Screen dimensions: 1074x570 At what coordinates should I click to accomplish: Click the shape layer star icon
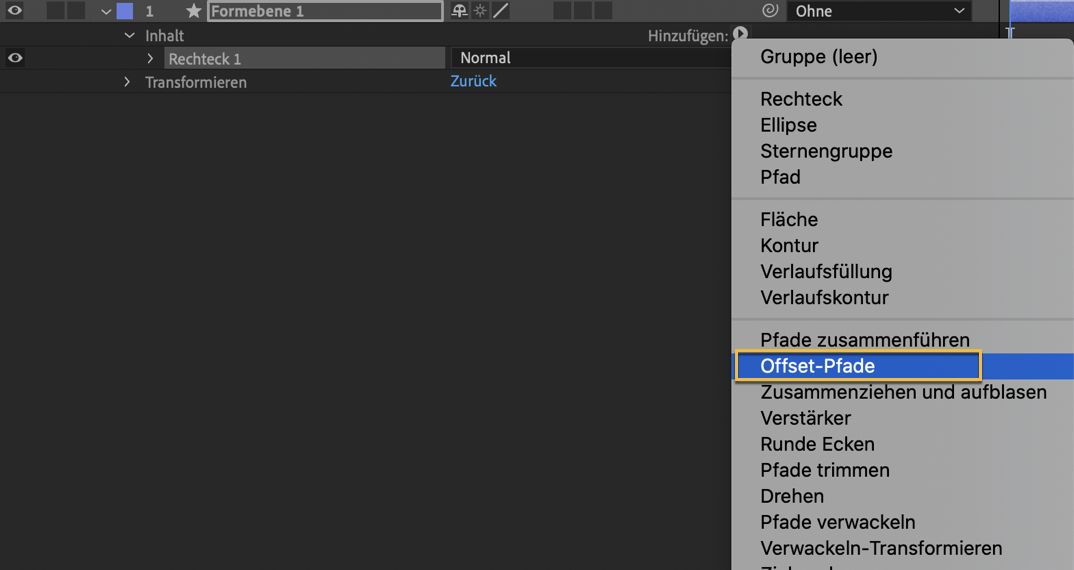194,11
